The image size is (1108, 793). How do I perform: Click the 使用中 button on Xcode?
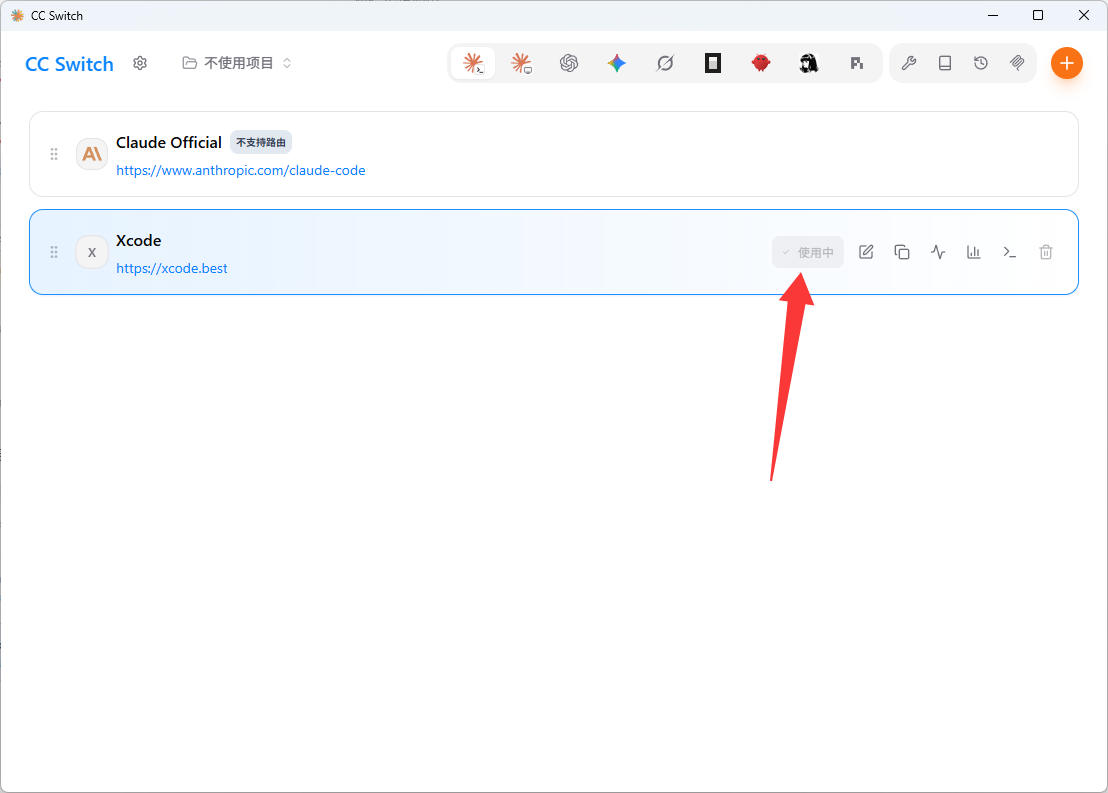click(808, 252)
